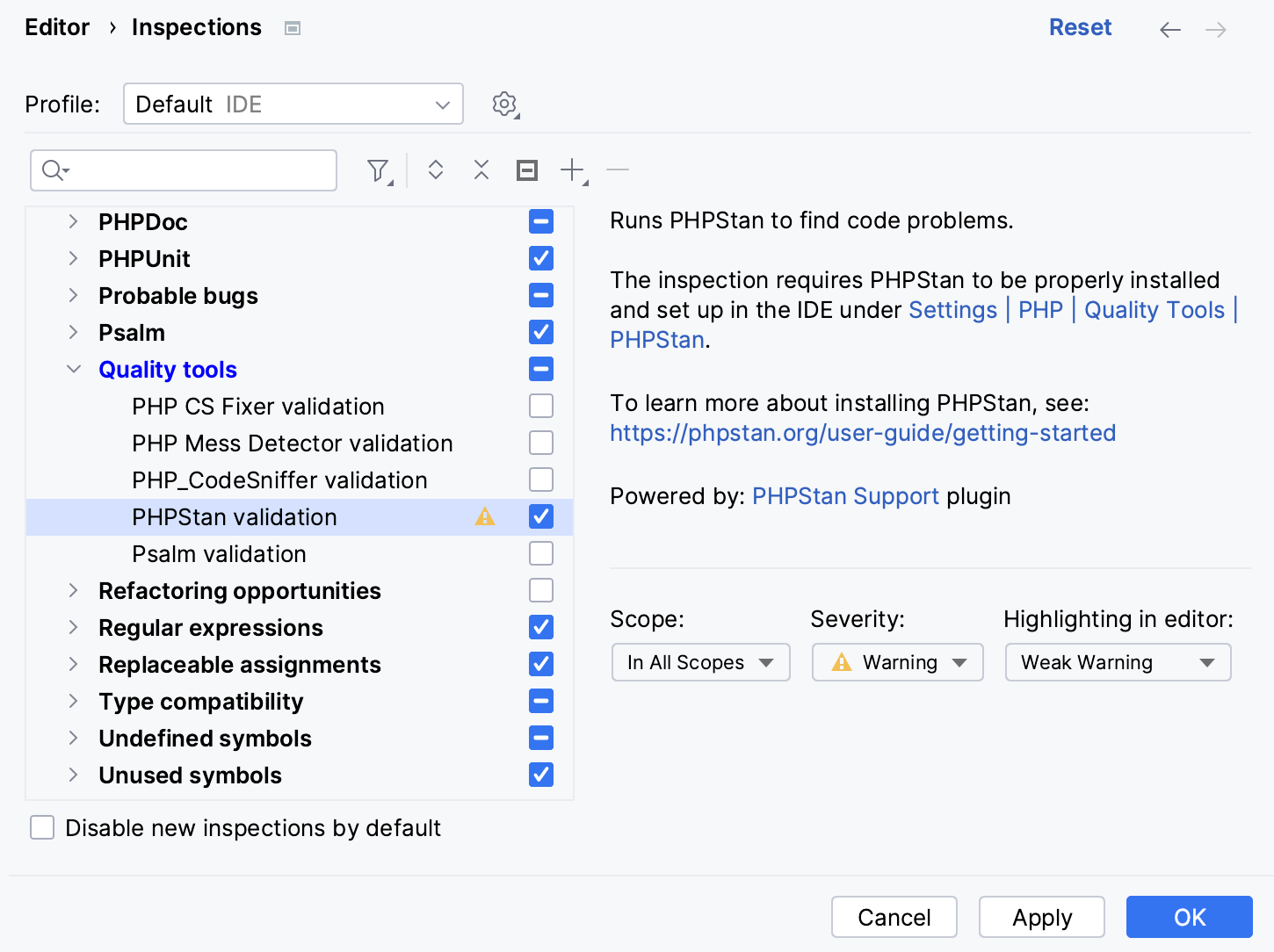Apply the inspection changes
This screenshot has height=952, width=1274.
(x=1041, y=917)
